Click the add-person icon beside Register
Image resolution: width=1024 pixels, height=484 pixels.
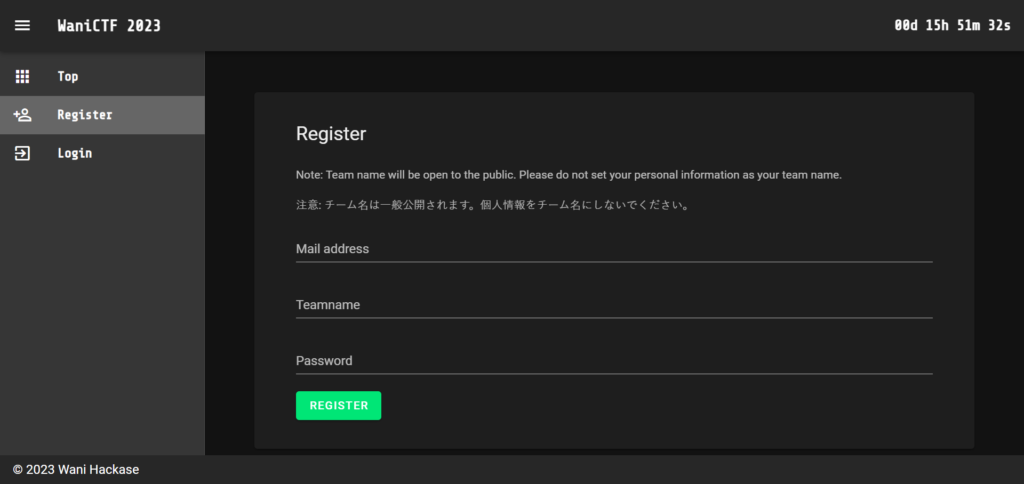click(x=22, y=115)
